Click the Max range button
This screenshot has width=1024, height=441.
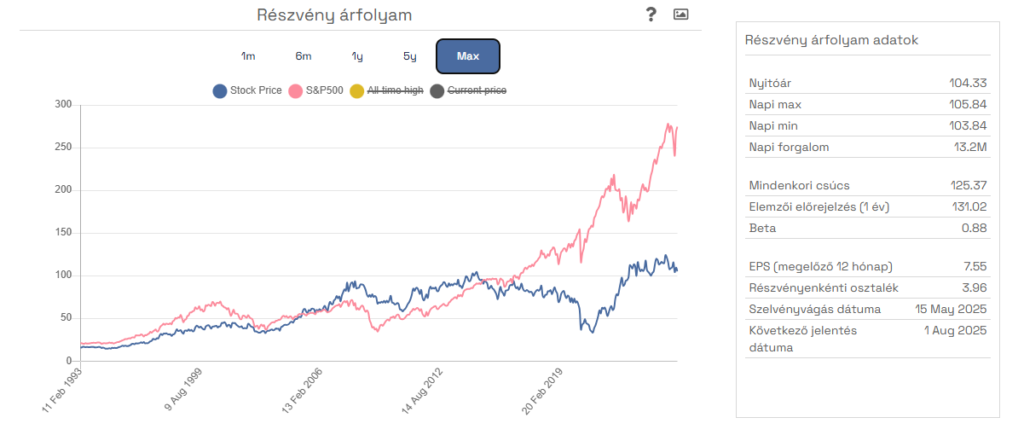[468, 56]
